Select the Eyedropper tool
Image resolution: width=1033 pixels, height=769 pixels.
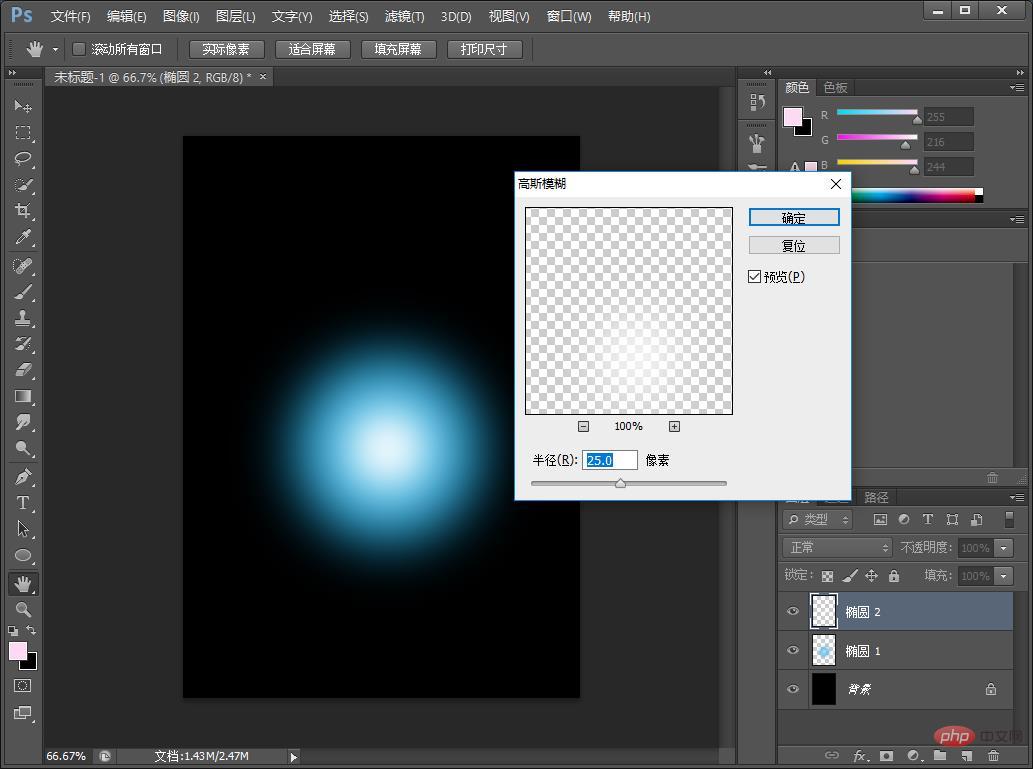click(23, 237)
